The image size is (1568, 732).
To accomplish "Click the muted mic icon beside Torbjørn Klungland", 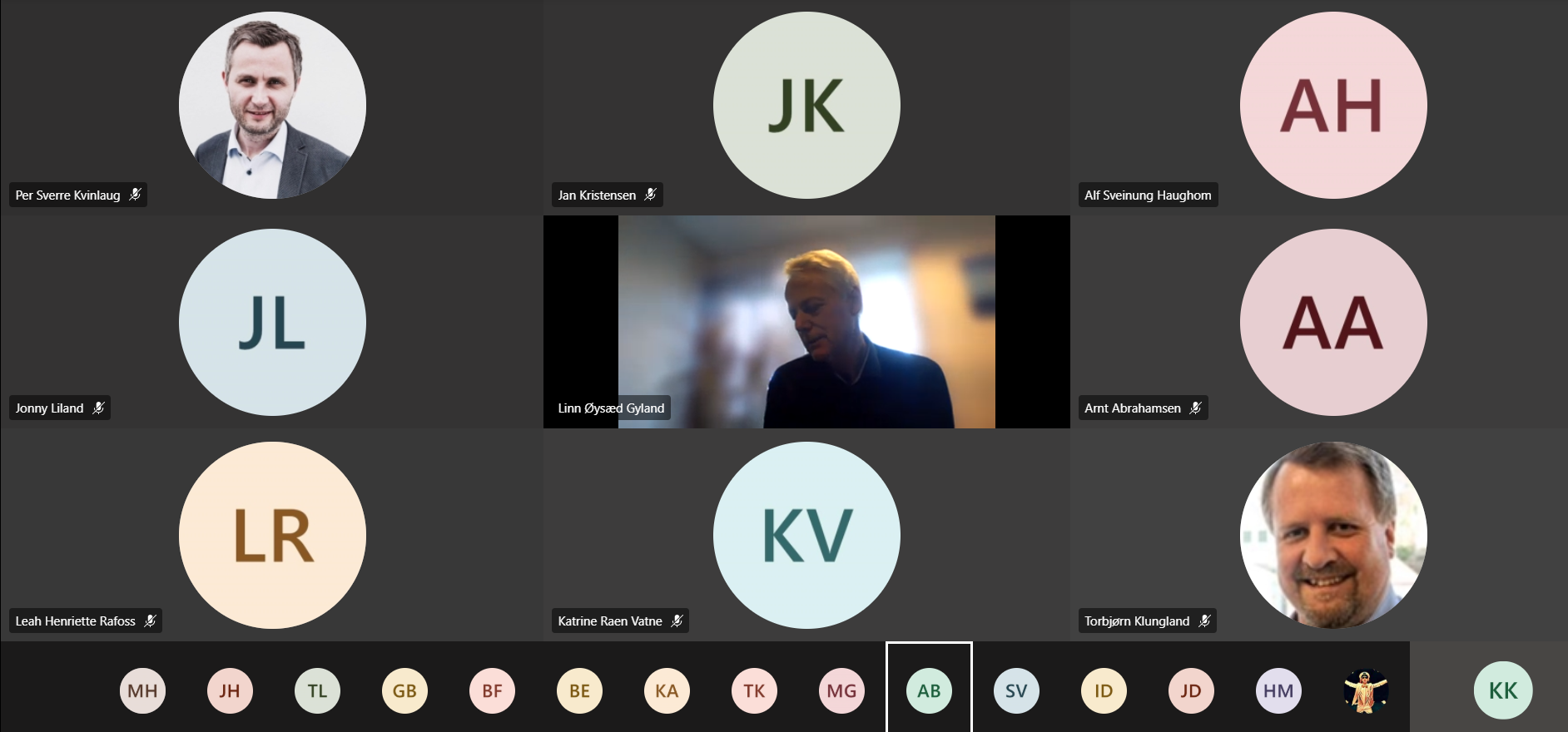I will coord(1204,621).
